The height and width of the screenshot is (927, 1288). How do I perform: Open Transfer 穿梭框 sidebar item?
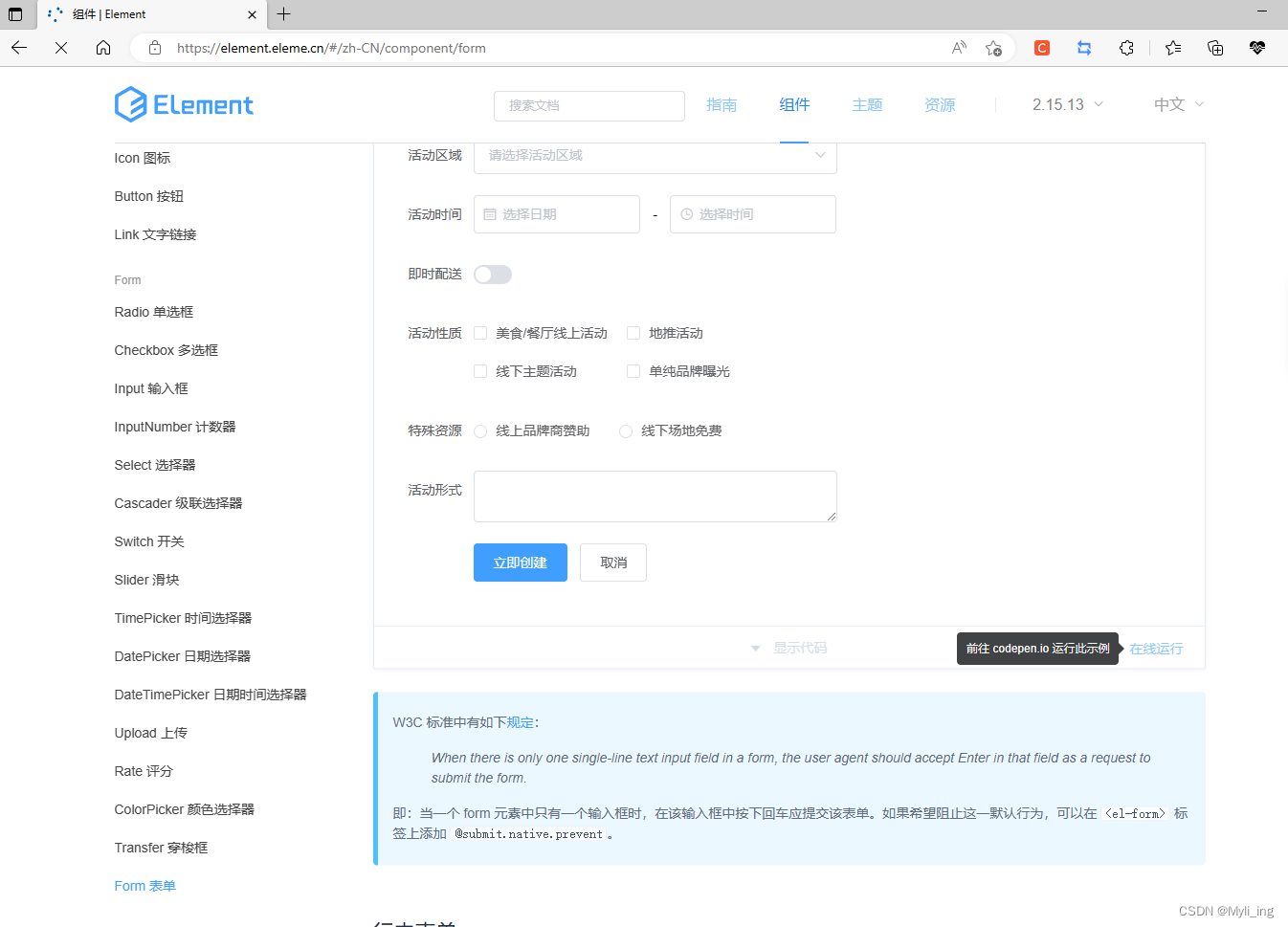point(161,848)
